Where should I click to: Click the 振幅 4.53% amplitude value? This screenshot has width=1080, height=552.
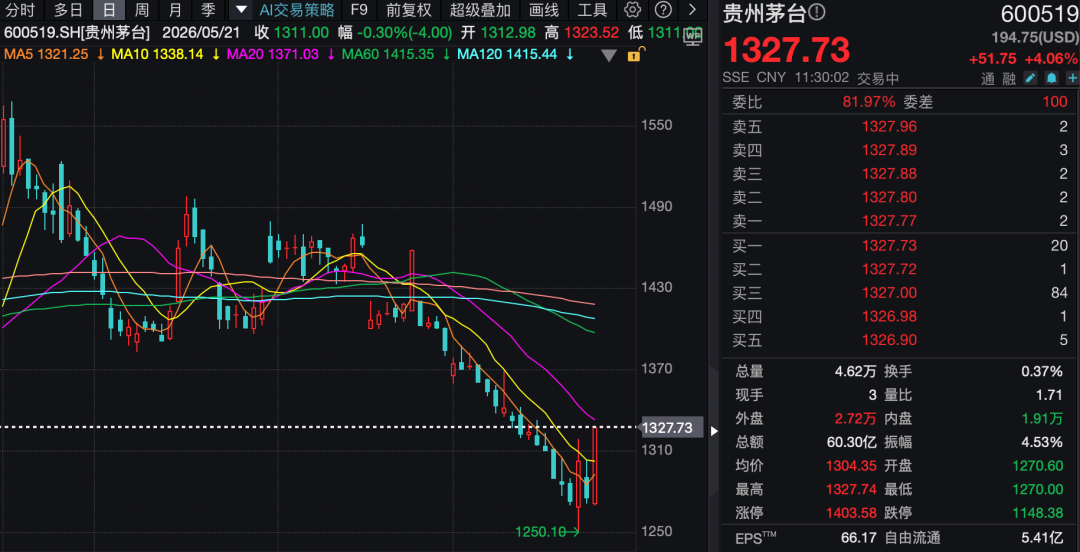(1042, 442)
